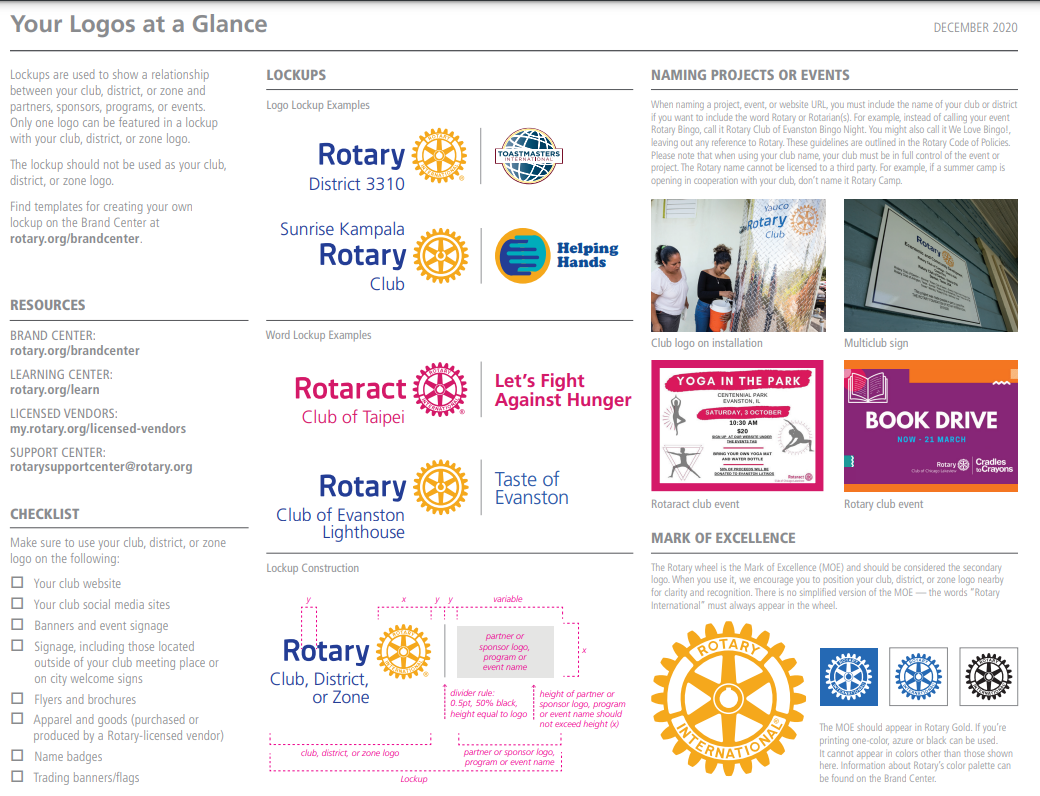Select the blue outlined MOE wheel icon
1040x796 pixels.
(917, 677)
